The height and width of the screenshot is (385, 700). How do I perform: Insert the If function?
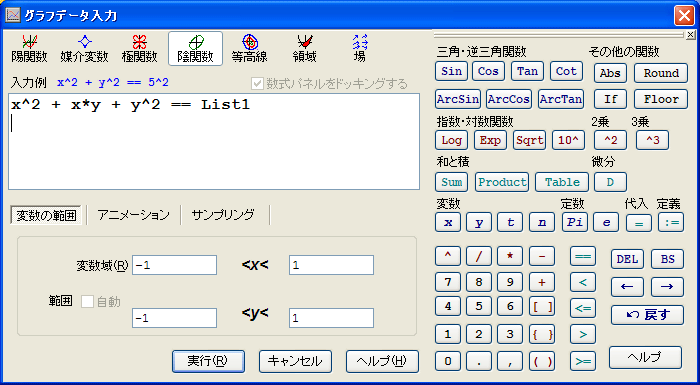click(x=610, y=99)
